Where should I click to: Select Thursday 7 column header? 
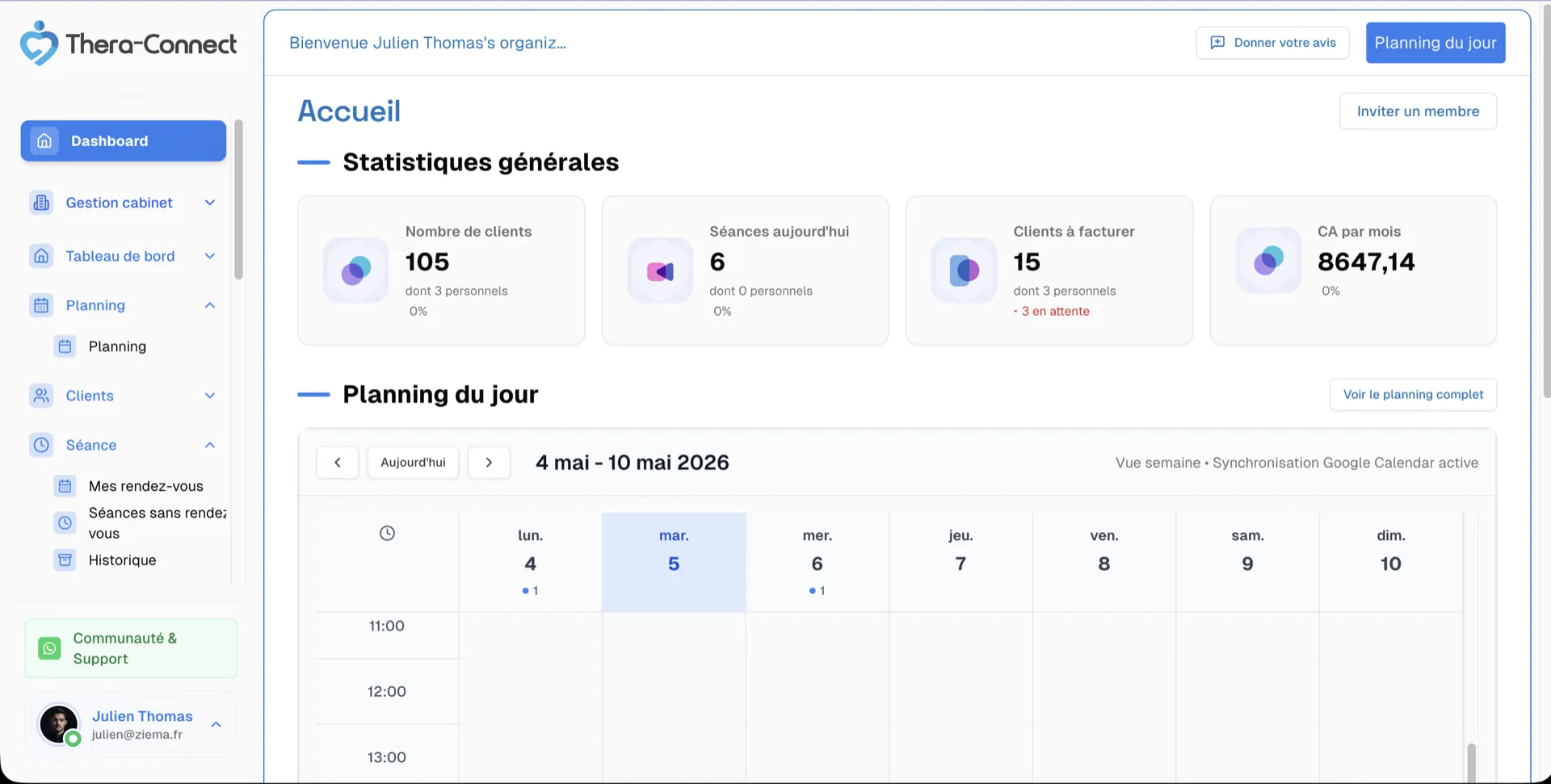click(960, 562)
